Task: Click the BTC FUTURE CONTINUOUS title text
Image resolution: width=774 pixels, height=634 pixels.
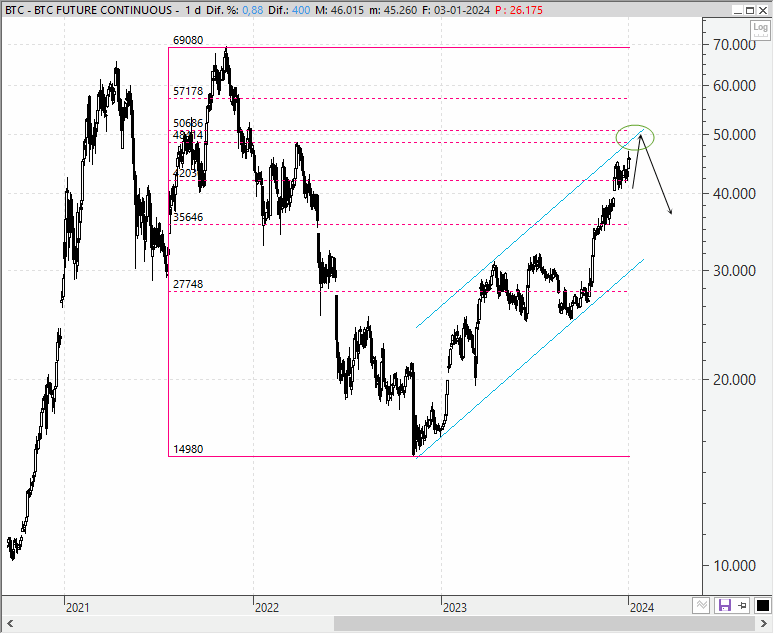Action: point(103,10)
